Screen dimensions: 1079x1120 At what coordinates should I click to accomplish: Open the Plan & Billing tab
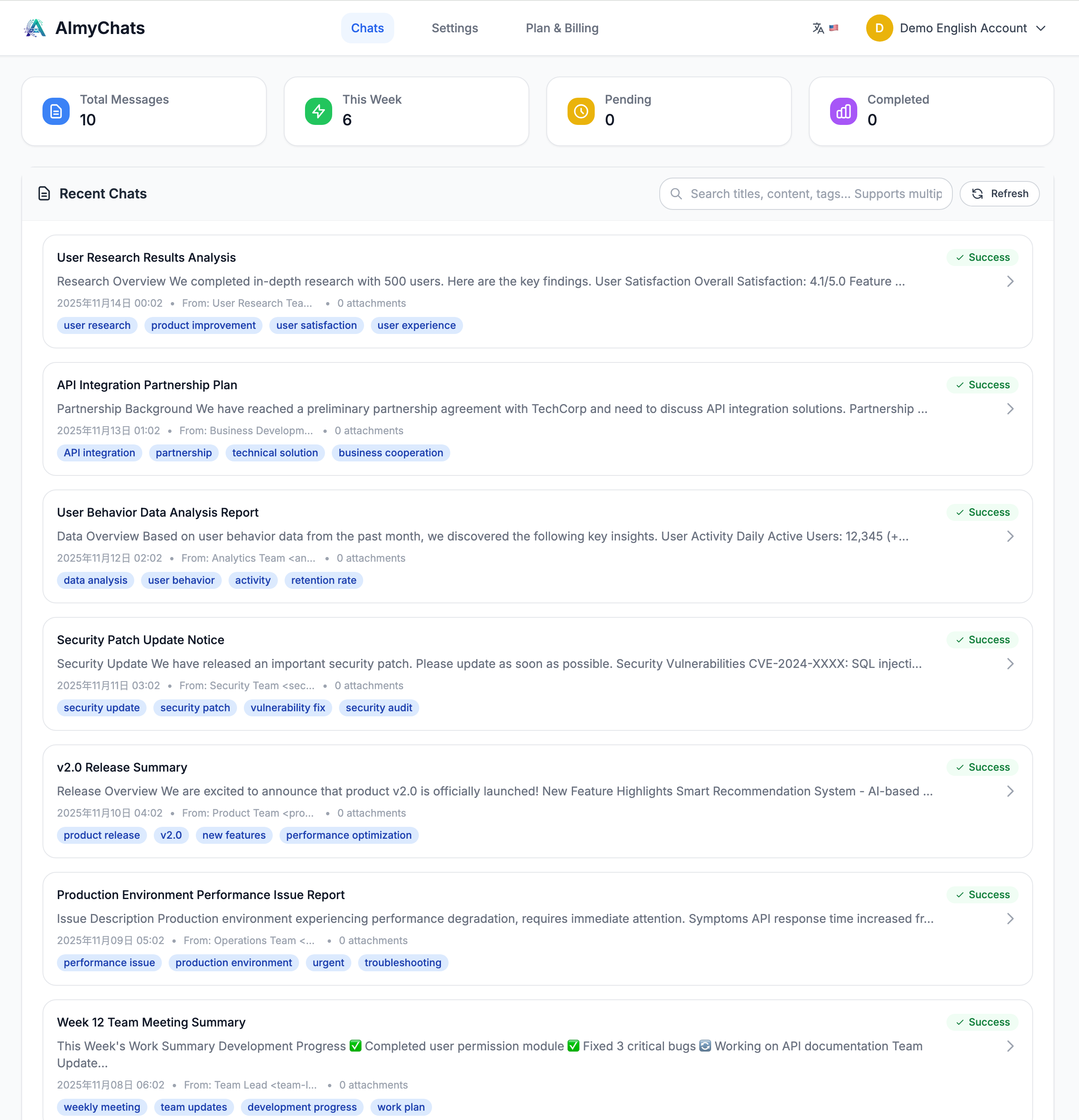pos(562,28)
